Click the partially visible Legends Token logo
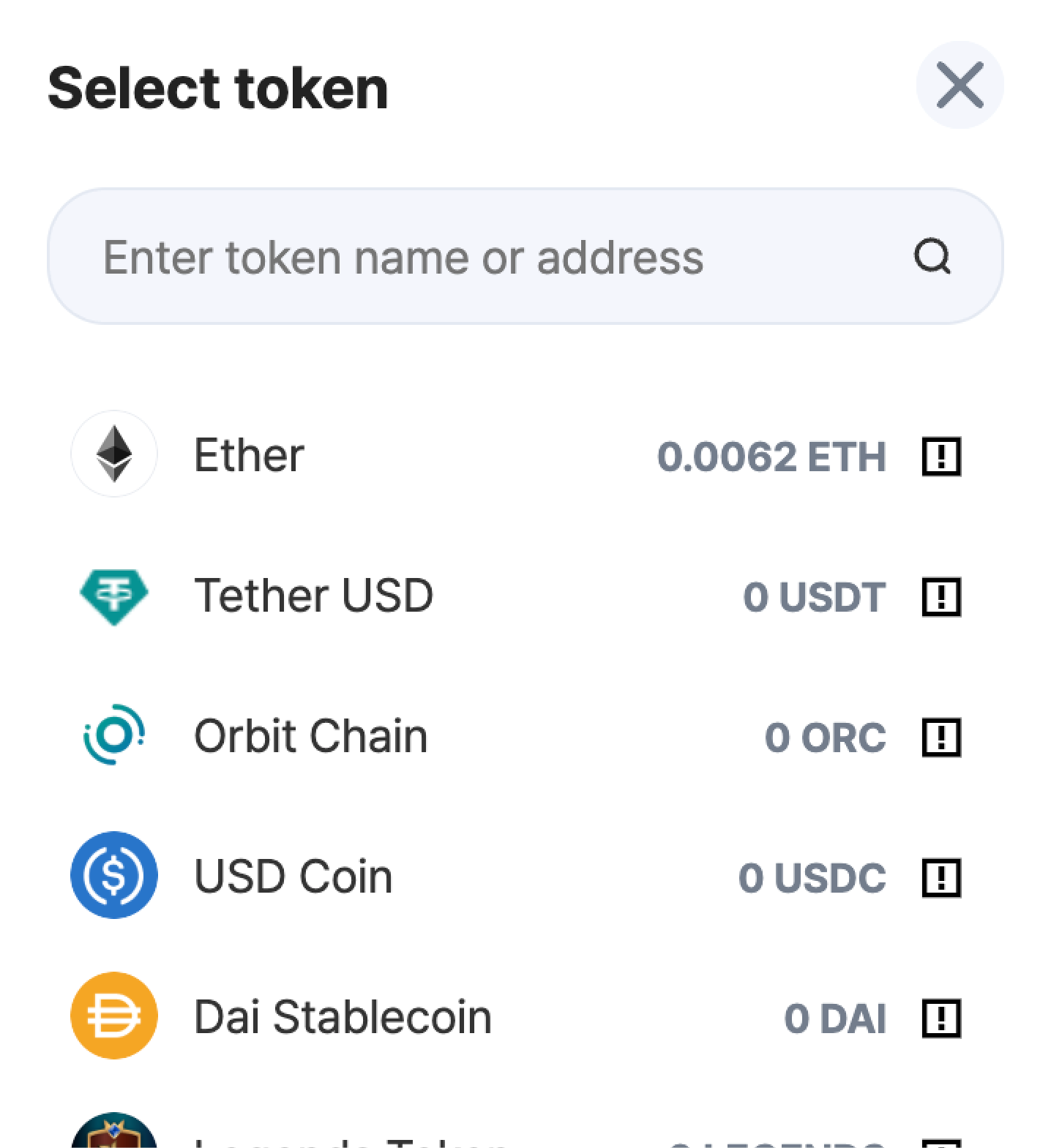 pos(114,1130)
